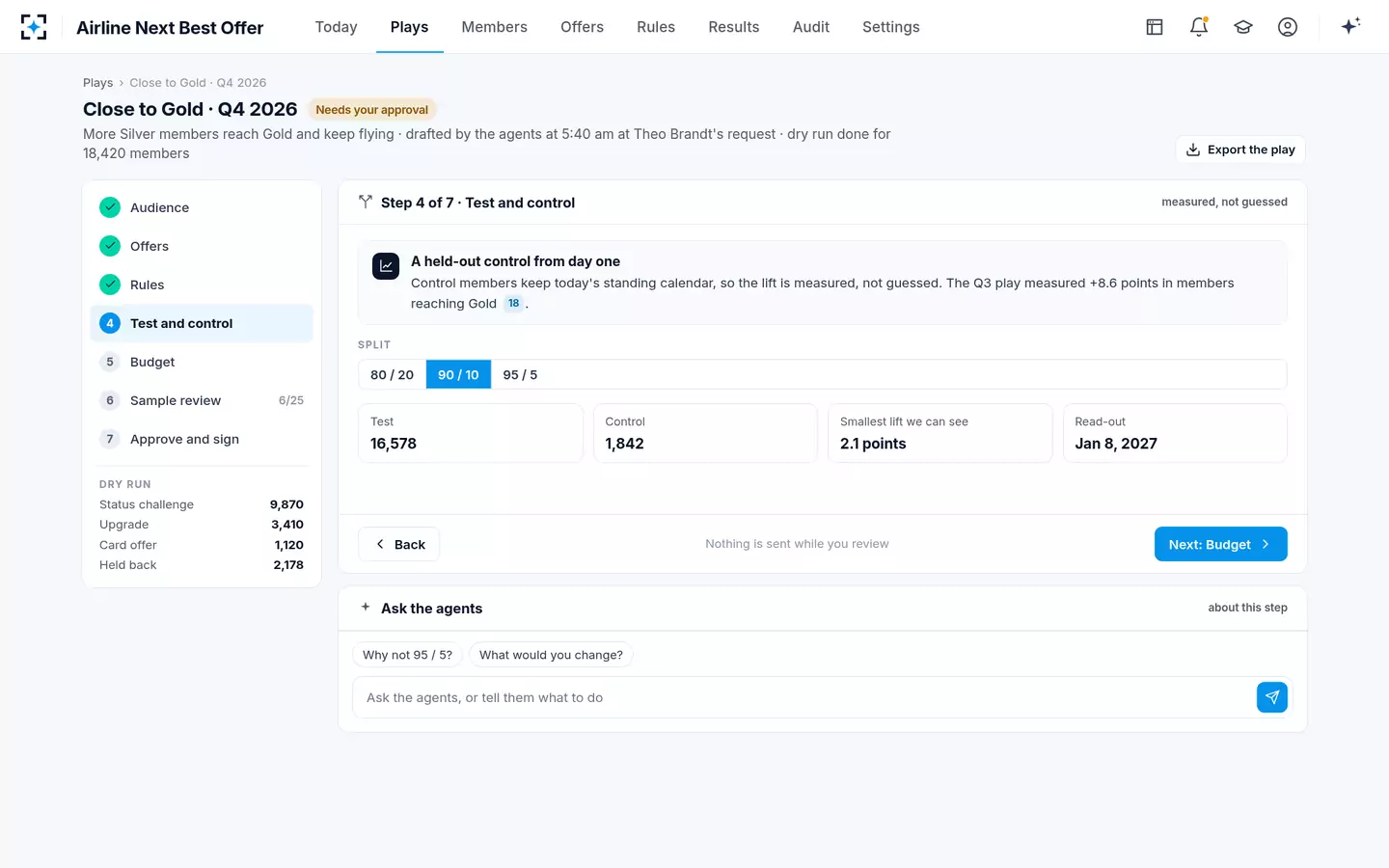Image resolution: width=1389 pixels, height=868 pixels.
Task: Jump to the Budget step
Action: (x=202, y=362)
